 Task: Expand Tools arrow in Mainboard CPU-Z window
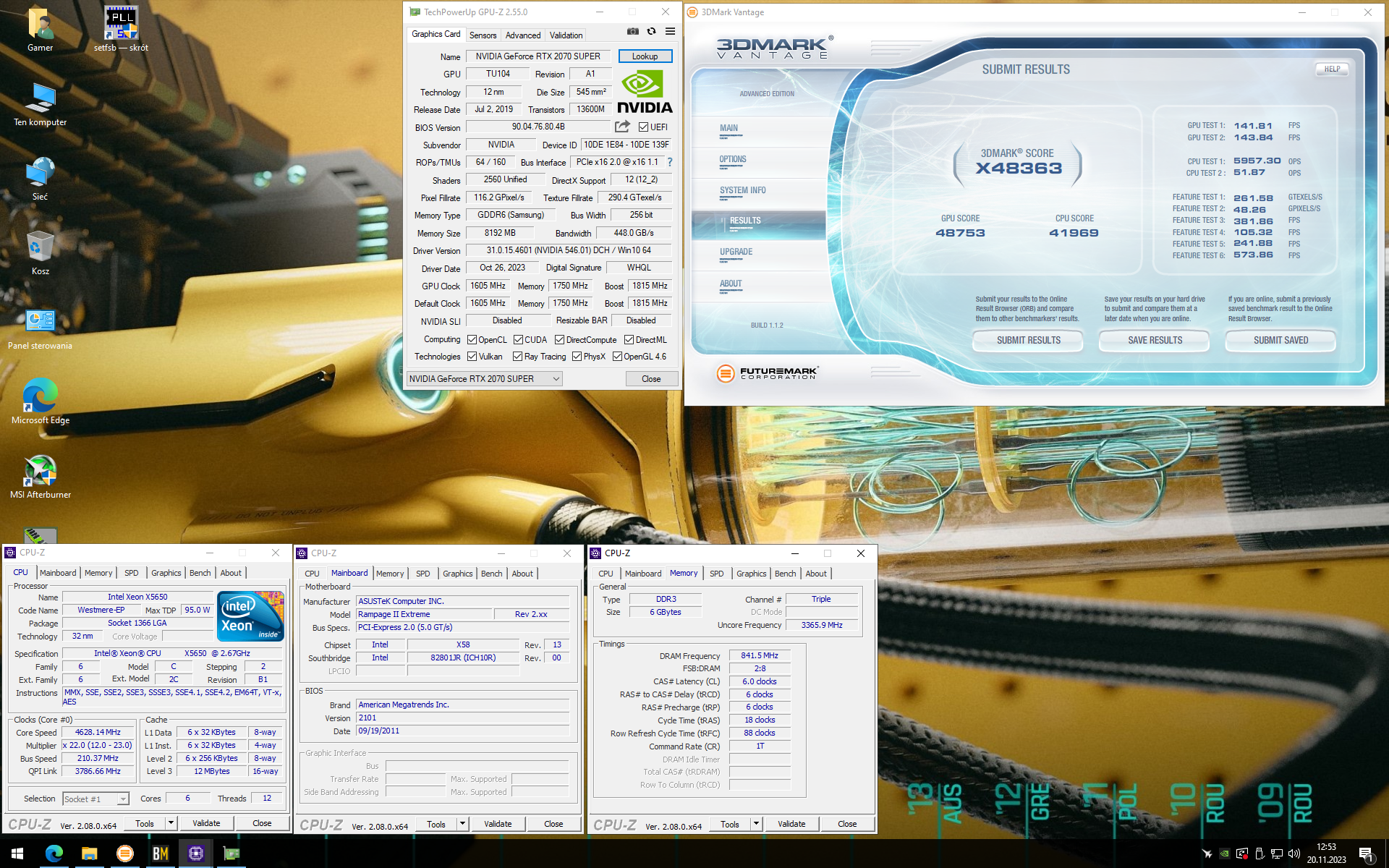462,824
